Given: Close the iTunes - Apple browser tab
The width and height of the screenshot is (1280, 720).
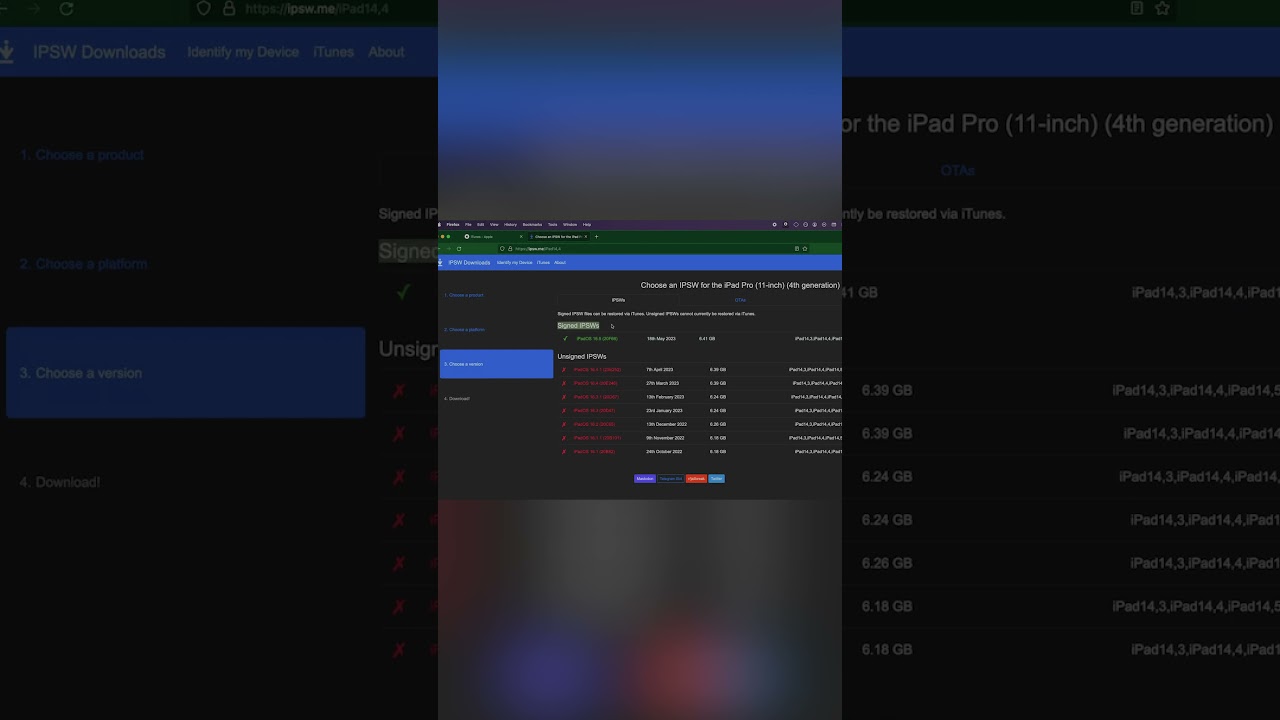Looking at the screenshot, I should click(521, 237).
